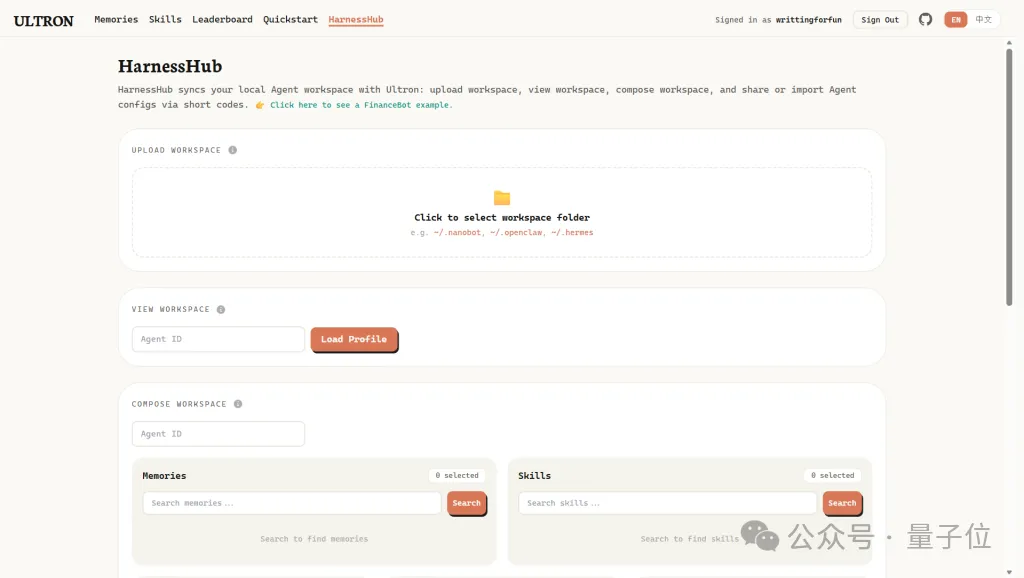
Task: Open the Quickstart page
Action: [x=290, y=20]
